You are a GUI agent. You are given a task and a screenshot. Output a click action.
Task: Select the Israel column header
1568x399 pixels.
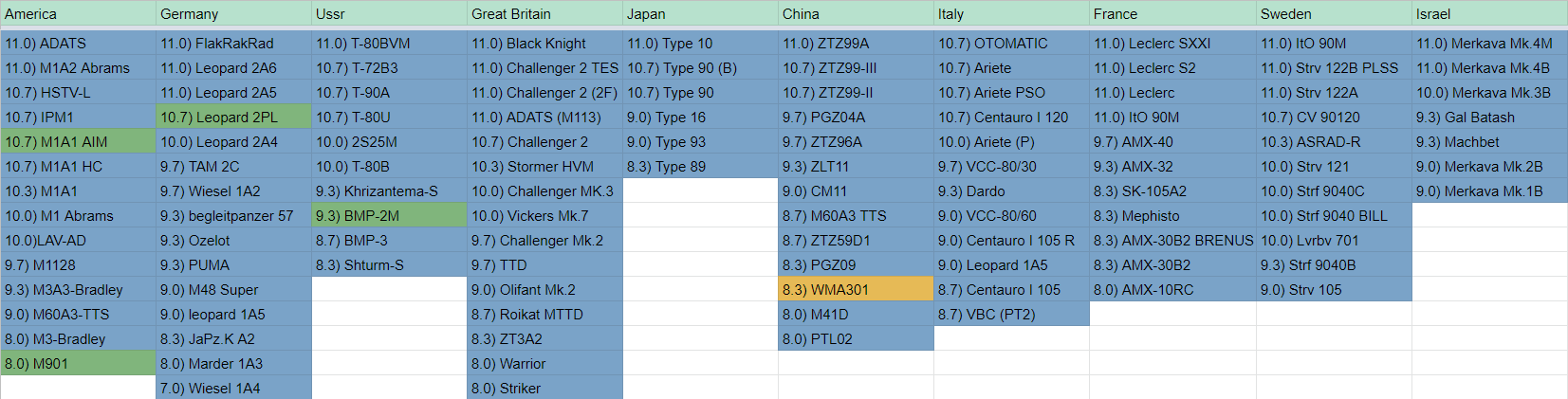pos(1489,14)
